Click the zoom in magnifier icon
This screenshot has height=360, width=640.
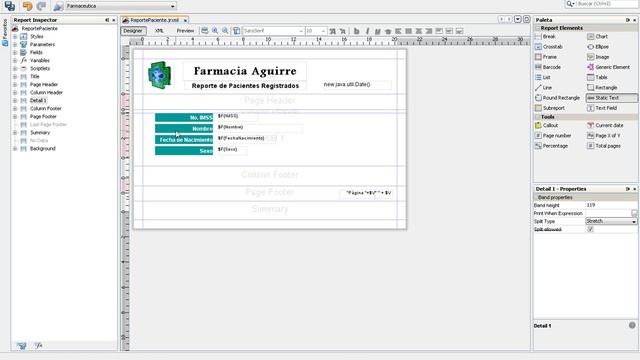pos(215,31)
